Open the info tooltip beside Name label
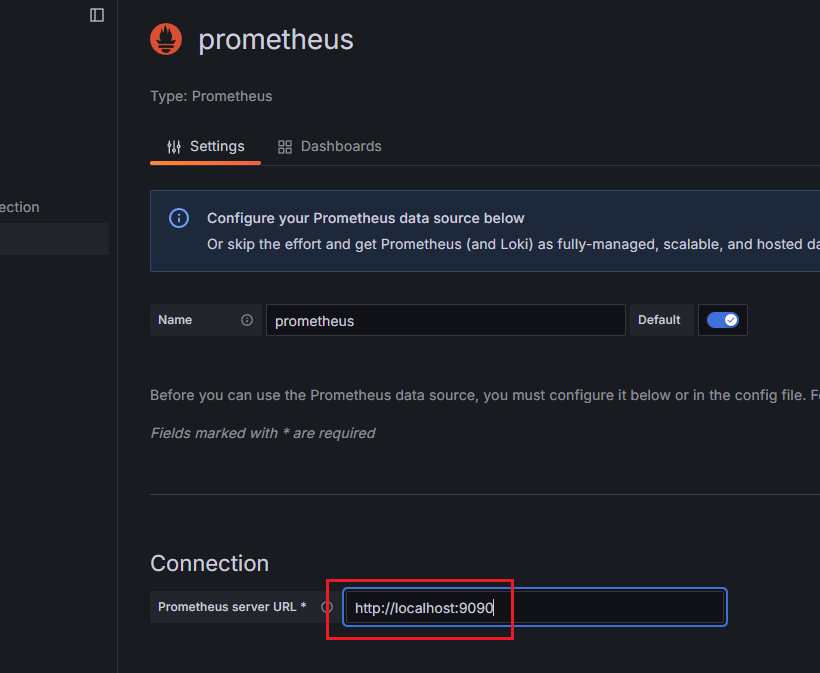 247,320
